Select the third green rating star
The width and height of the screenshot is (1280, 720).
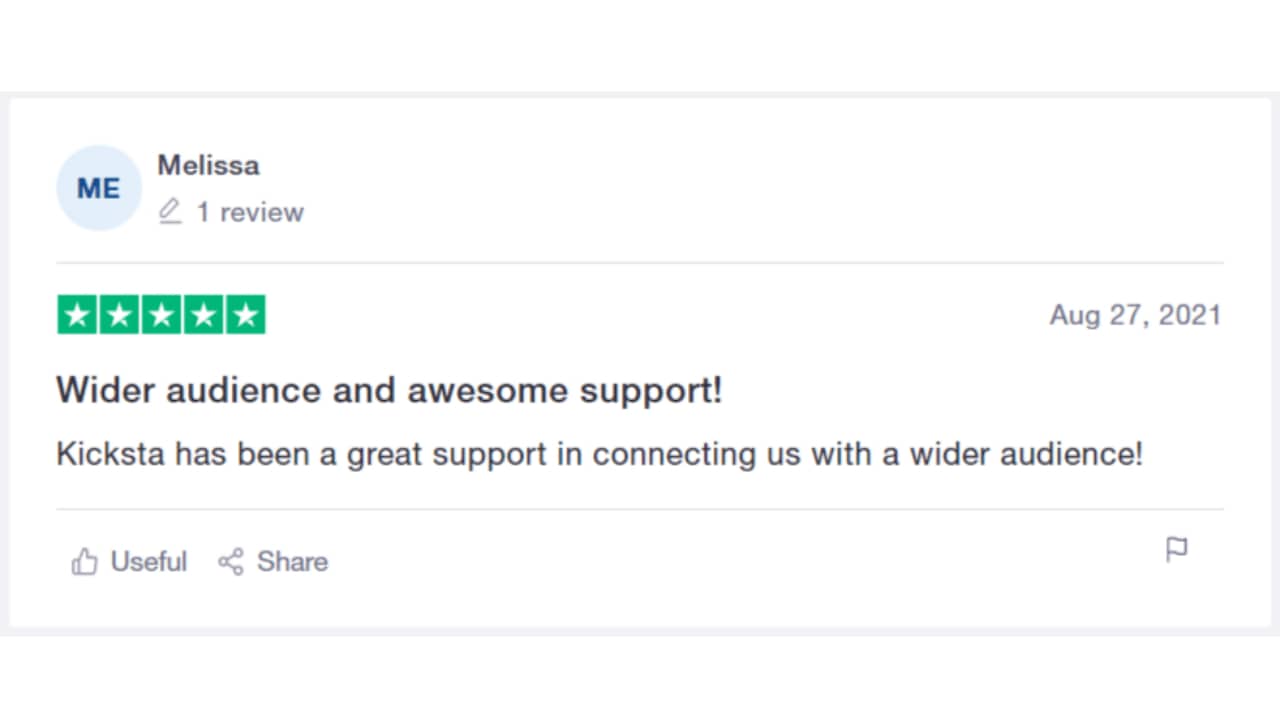coord(161,315)
